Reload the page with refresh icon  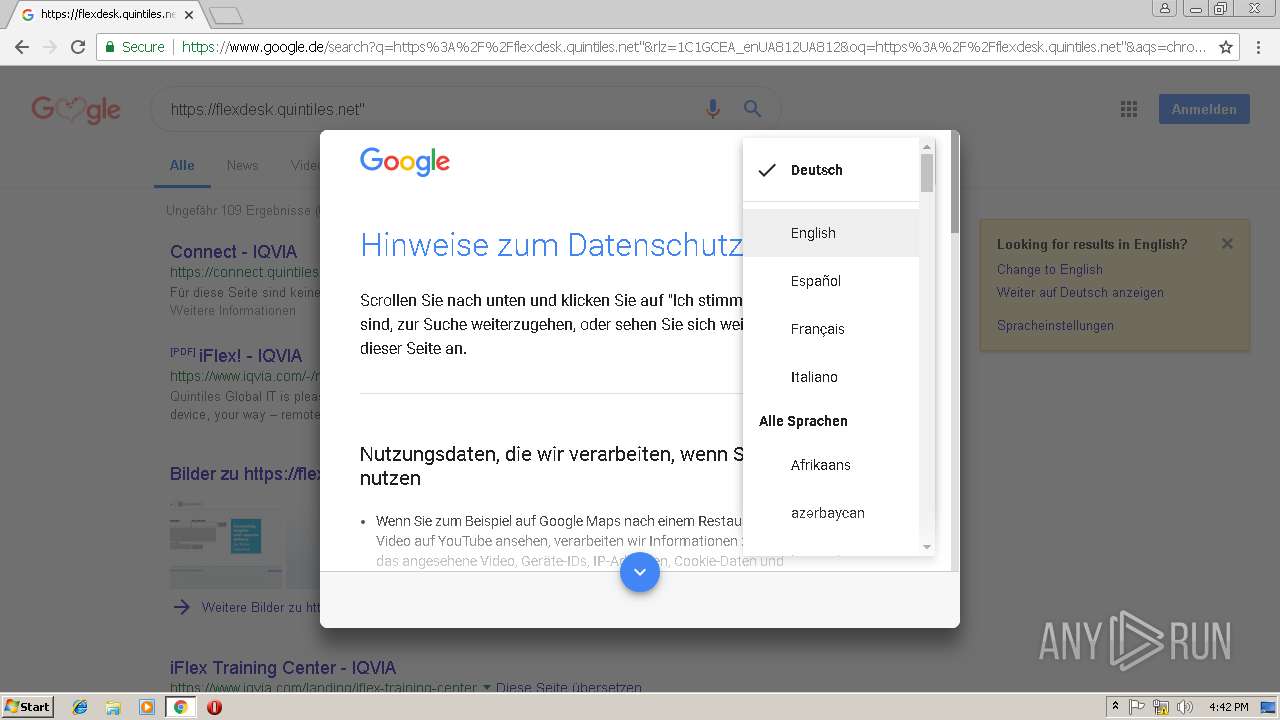click(78, 47)
